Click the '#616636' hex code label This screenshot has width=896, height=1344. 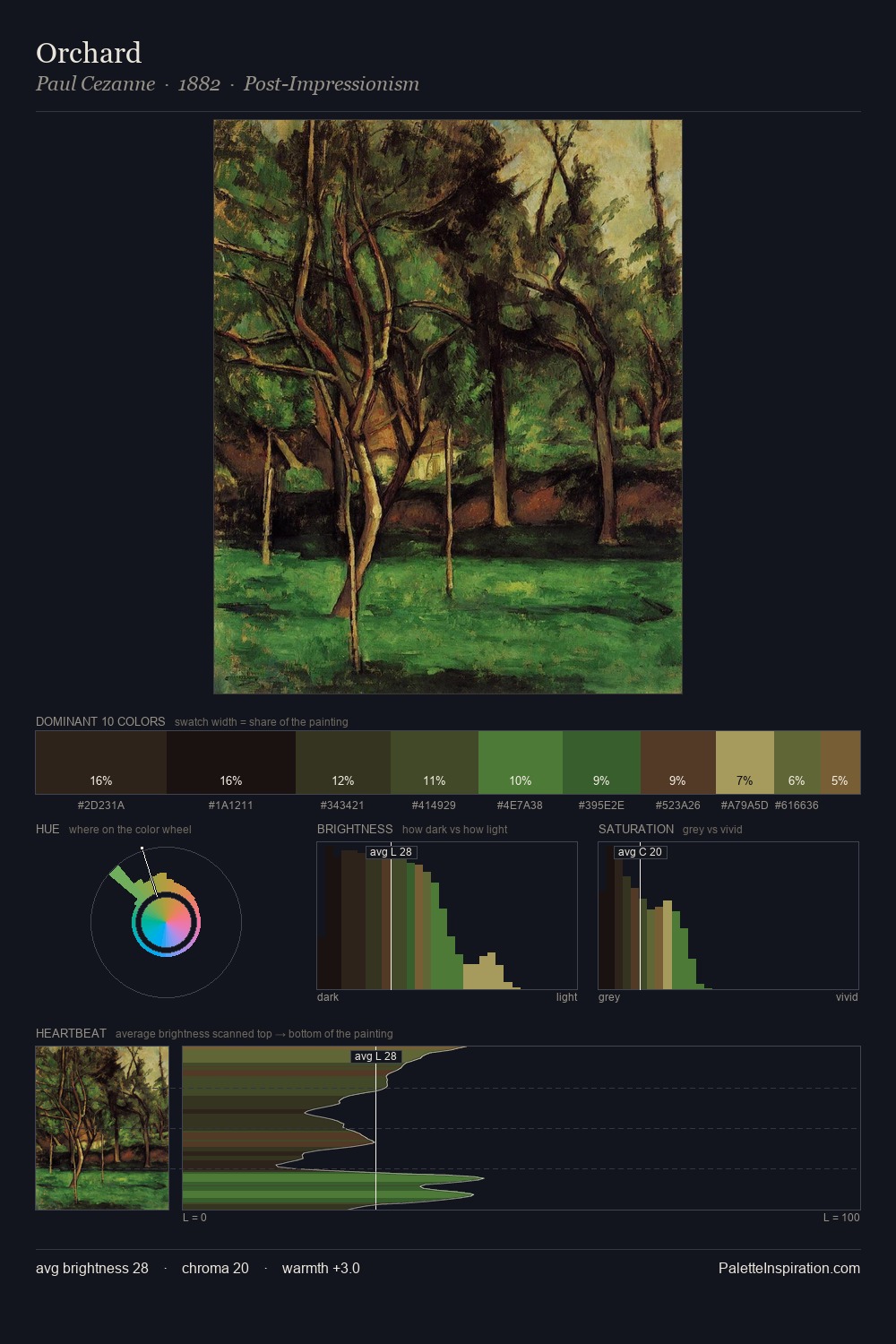797,806
